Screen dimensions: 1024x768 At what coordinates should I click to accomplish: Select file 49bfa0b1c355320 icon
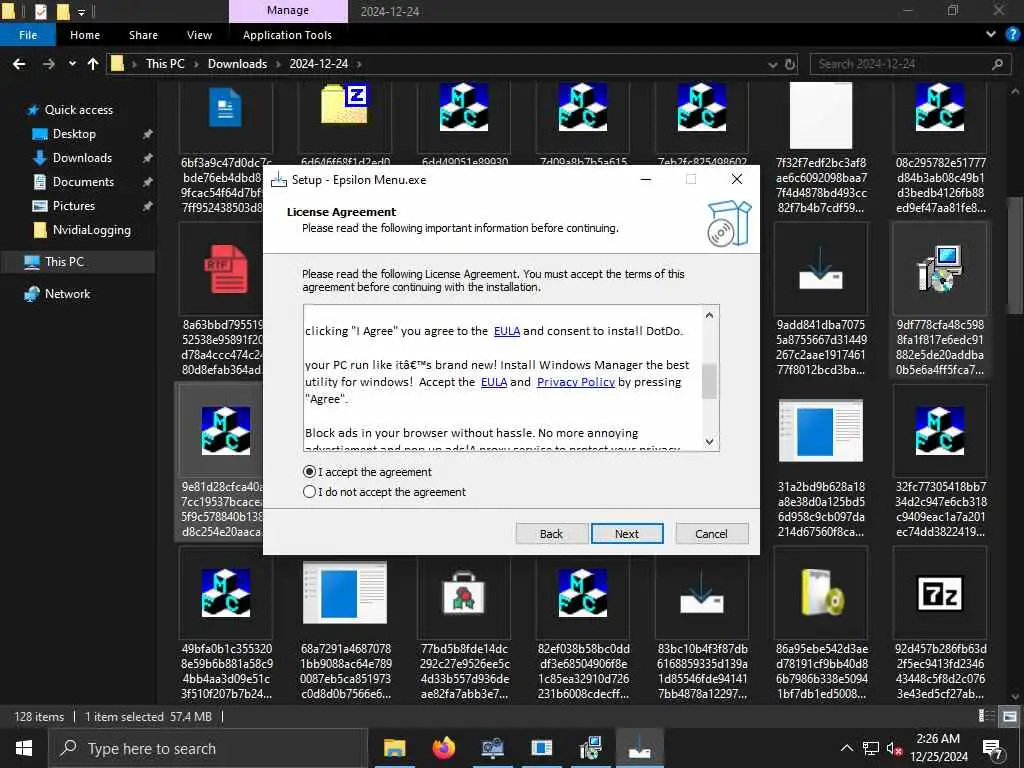(226, 593)
